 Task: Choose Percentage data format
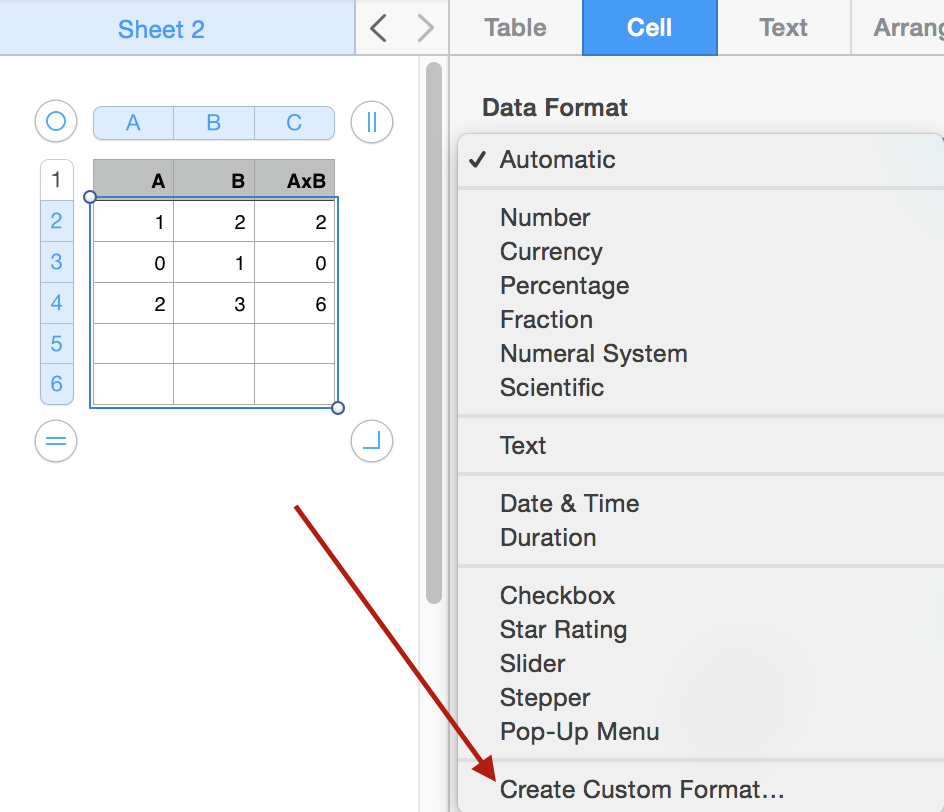click(564, 286)
